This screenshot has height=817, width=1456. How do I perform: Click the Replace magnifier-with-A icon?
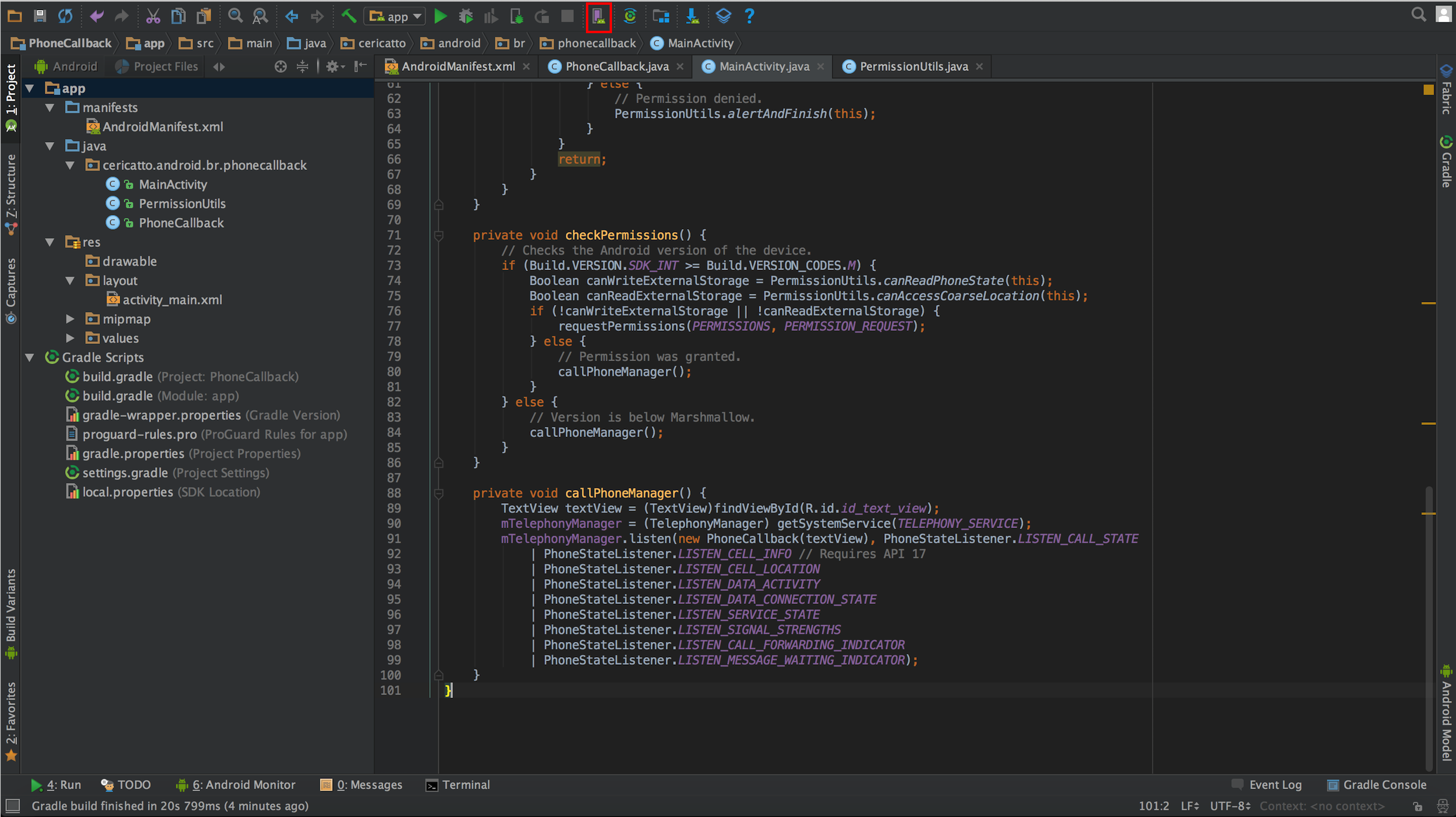tap(260, 16)
